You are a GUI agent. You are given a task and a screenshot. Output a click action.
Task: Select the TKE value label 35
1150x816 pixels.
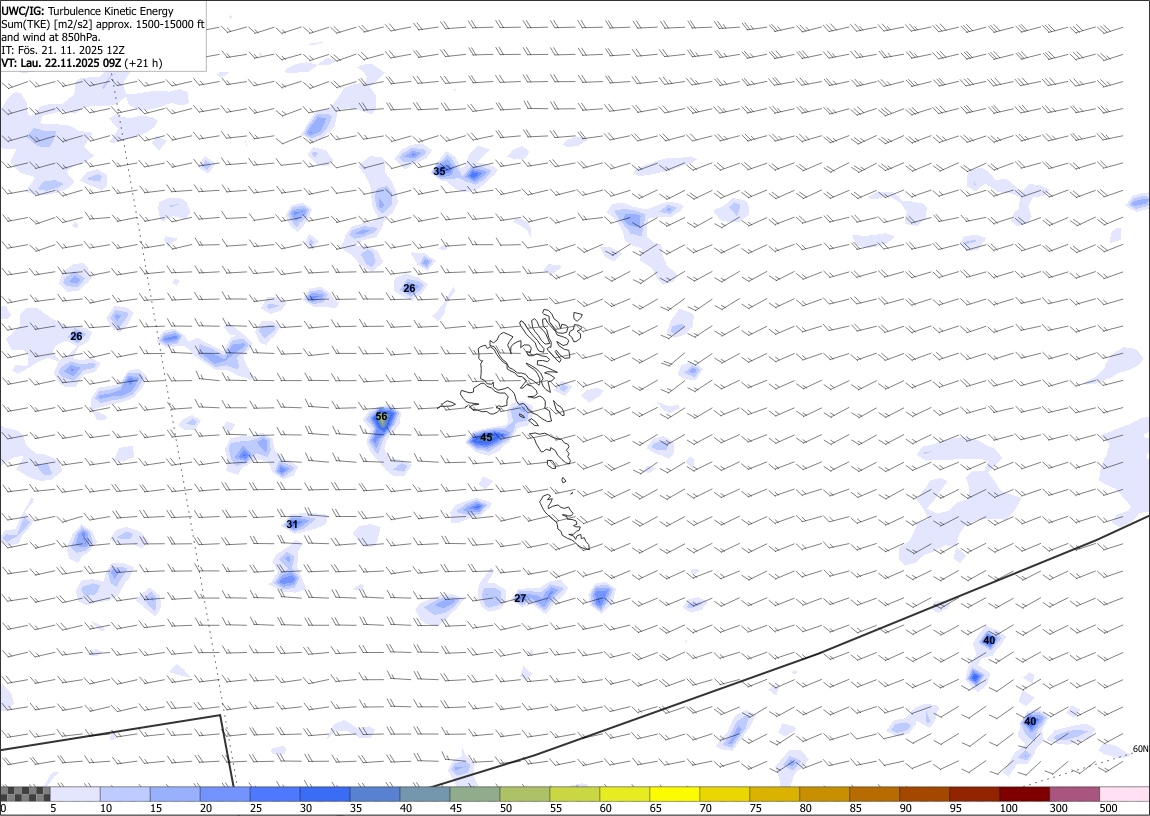click(x=439, y=172)
